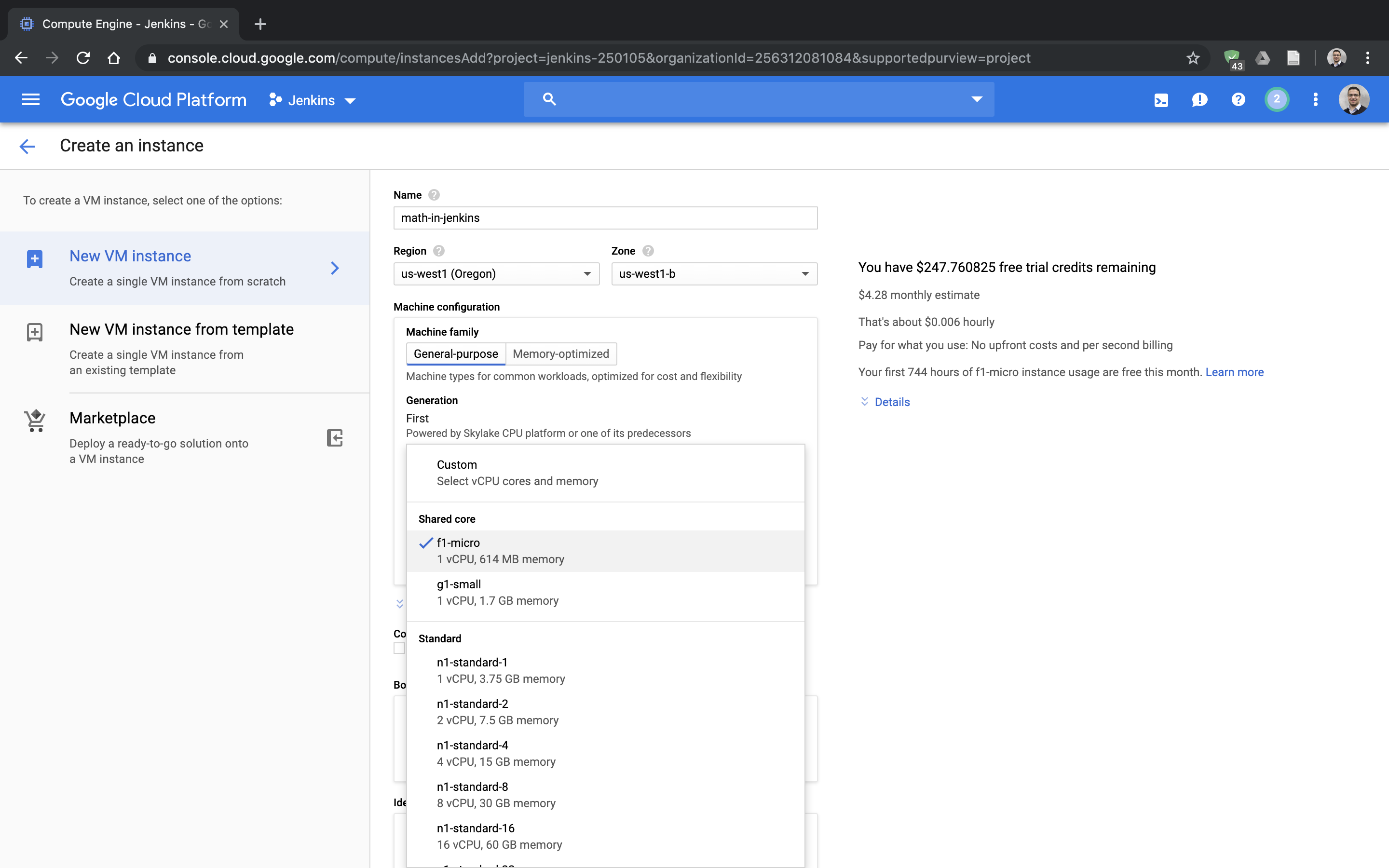Click the back arrow beside Create an instance

(27, 146)
